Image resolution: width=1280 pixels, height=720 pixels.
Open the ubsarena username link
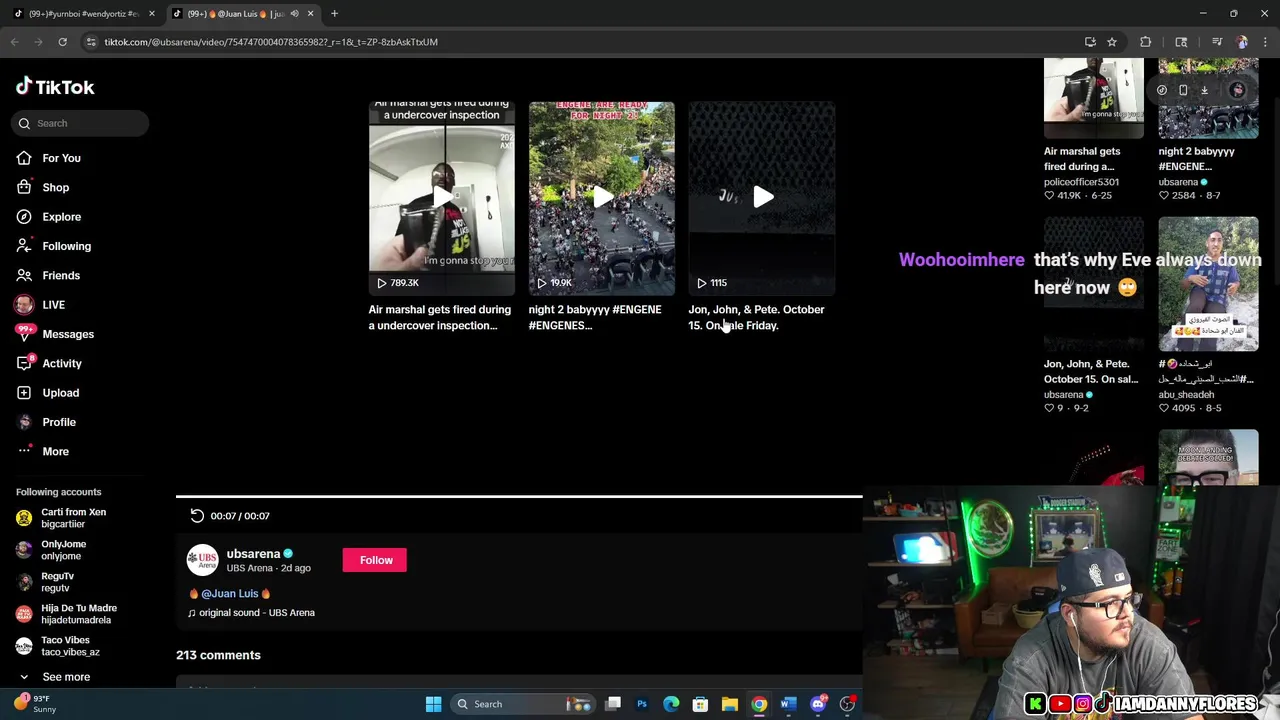[253, 553]
